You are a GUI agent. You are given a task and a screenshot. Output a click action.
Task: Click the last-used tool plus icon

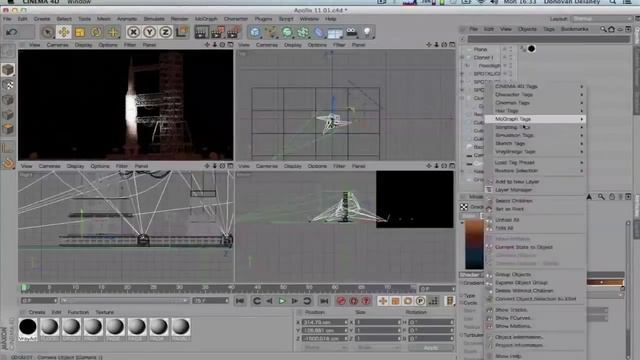click(113, 32)
